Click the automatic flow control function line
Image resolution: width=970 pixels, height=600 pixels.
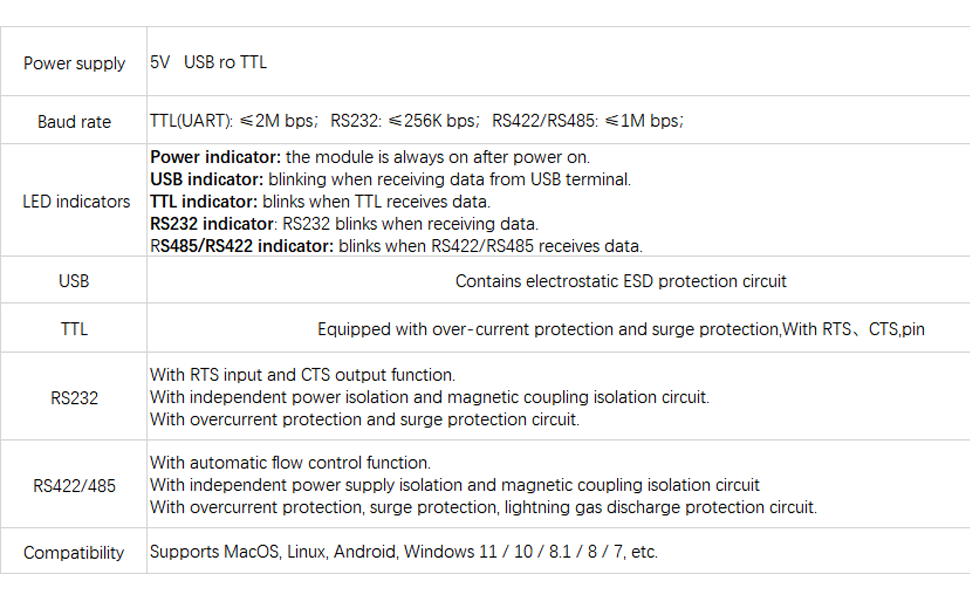pyautogui.click(x=290, y=463)
